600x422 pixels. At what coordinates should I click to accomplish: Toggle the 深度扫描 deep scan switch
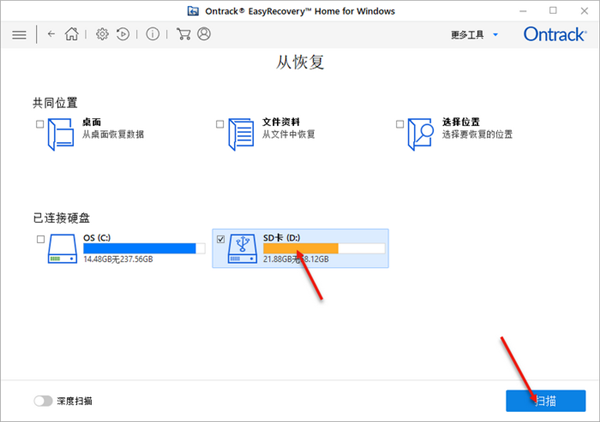(43, 401)
